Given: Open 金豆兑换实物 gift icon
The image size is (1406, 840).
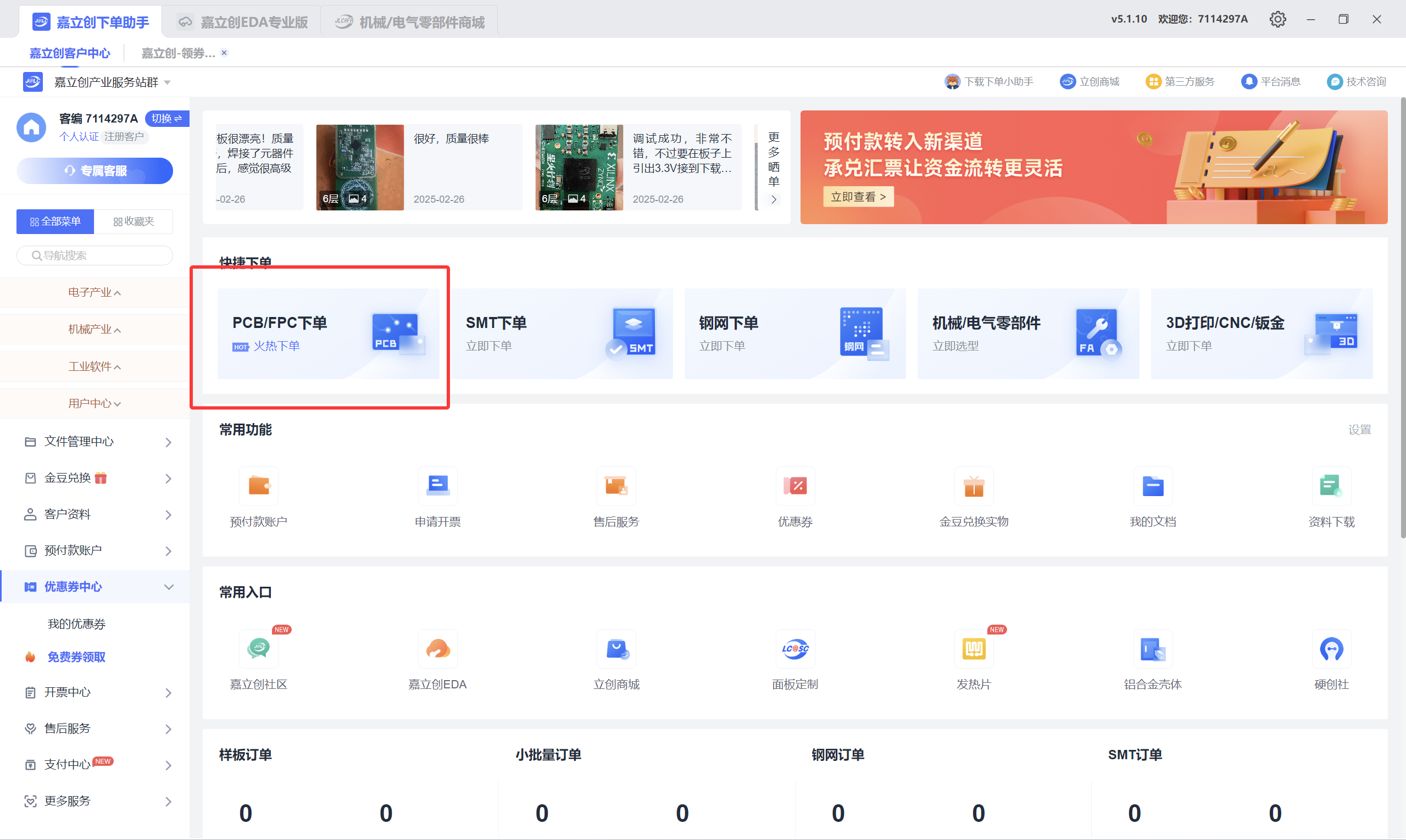Looking at the screenshot, I should (974, 486).
